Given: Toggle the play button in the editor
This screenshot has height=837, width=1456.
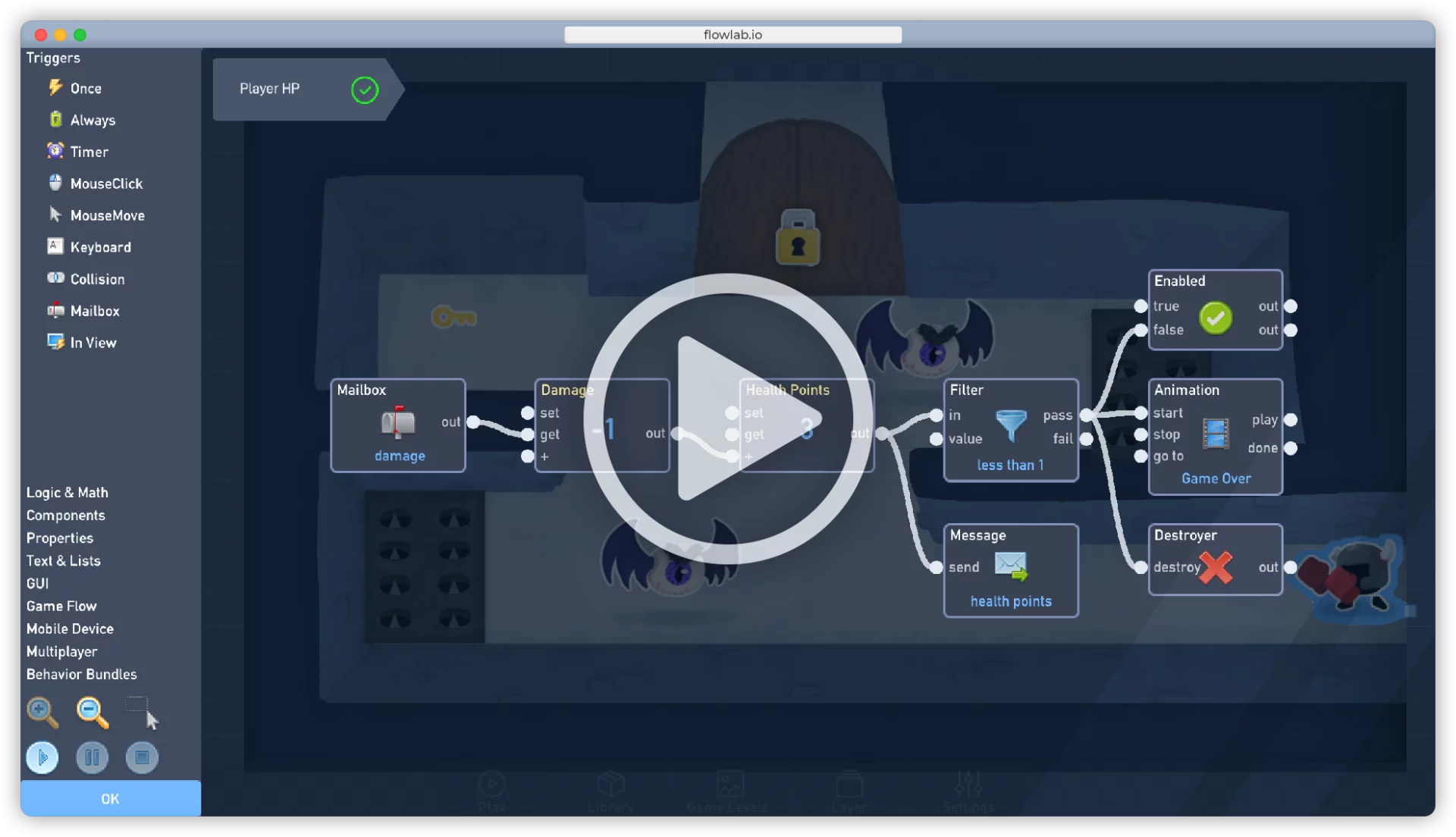Looking at the screenshot, I should coord(42,757).
